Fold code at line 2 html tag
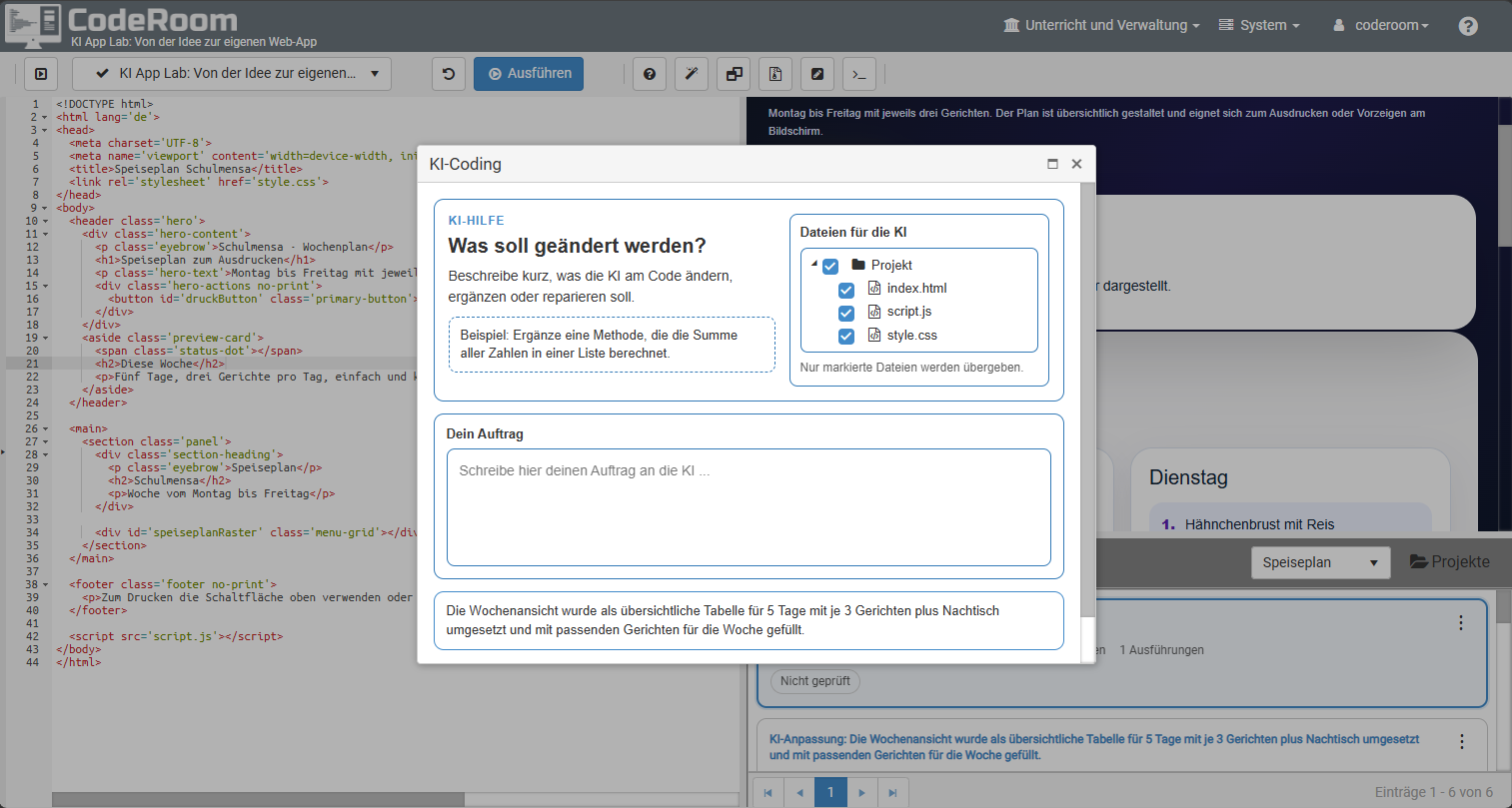 pyautogui.click(x=46, y=117)
